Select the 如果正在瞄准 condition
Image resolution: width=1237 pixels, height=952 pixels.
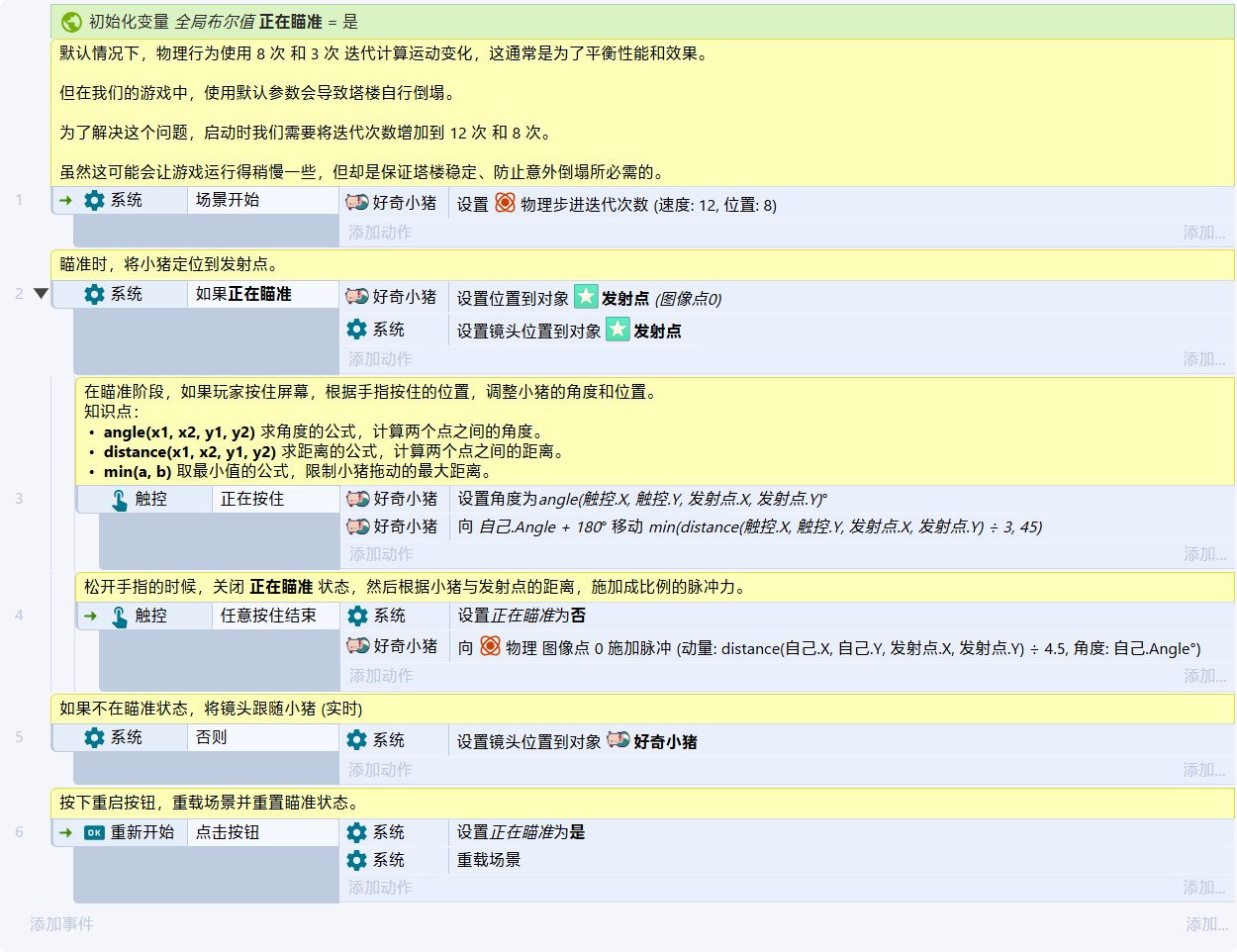tap(262, 294)
